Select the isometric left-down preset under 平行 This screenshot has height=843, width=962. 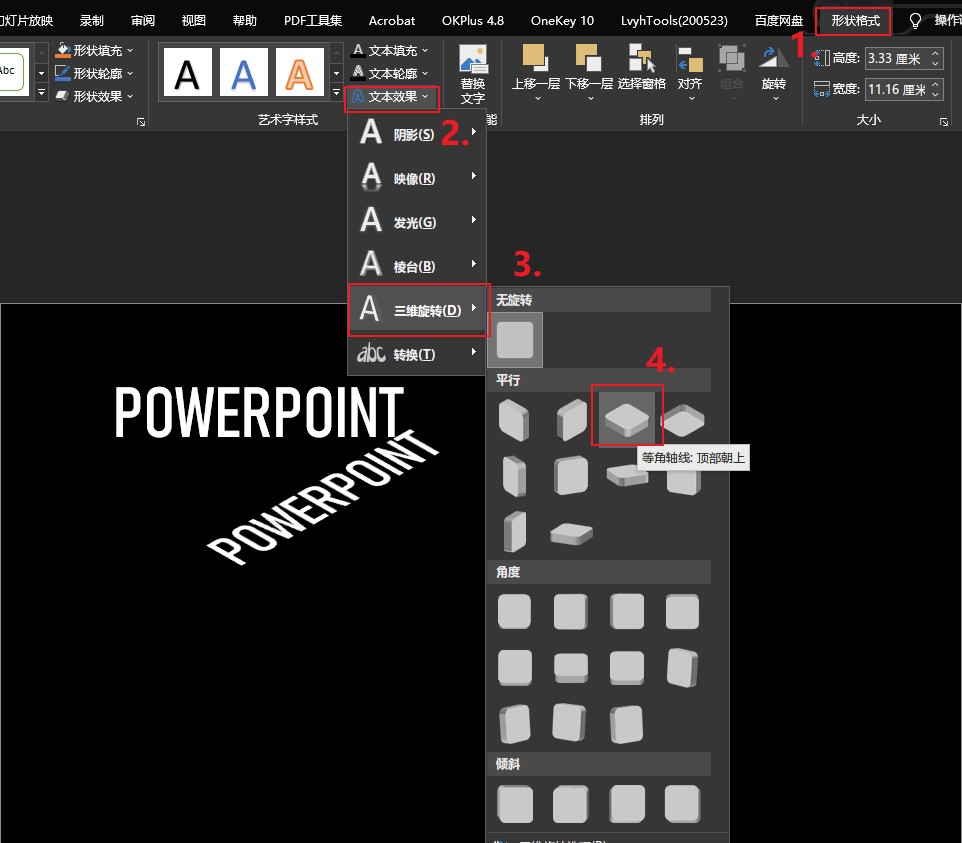coord(514,420)
